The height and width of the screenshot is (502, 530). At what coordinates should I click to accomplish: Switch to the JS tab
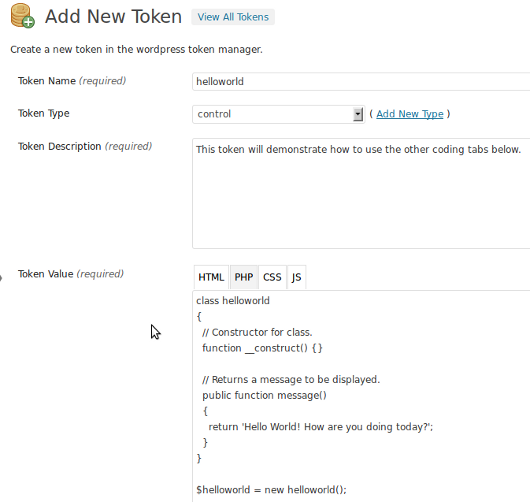coord(296,277)
